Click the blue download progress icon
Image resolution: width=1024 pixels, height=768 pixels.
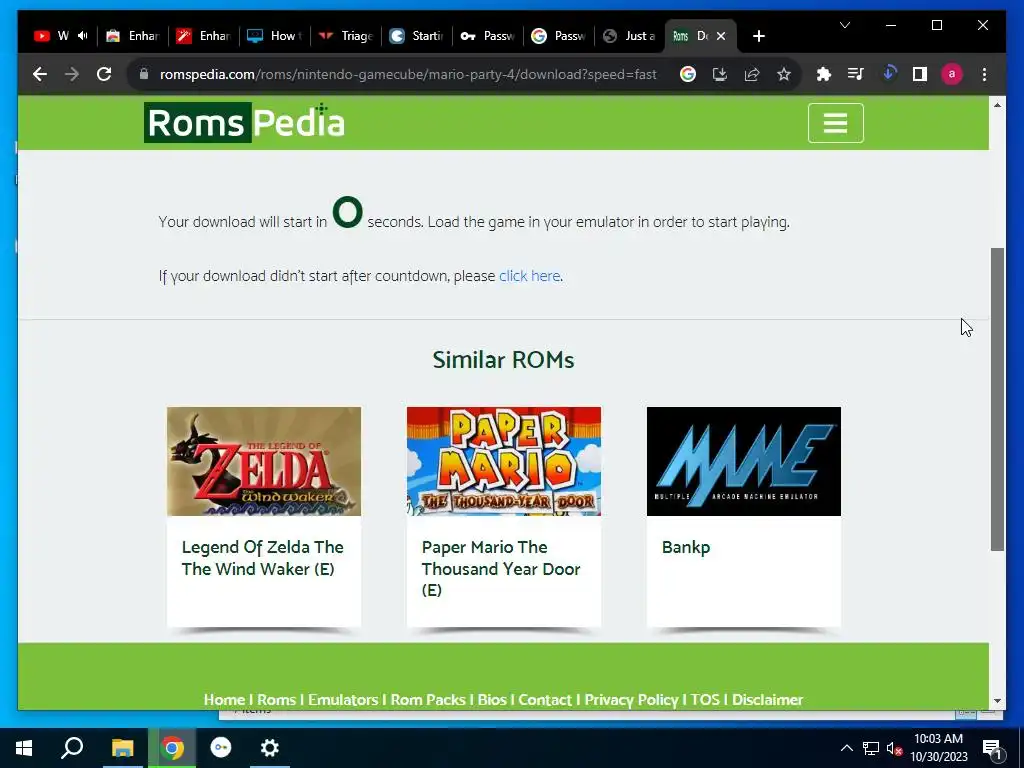pyautogui.click(x=888, y=74)
